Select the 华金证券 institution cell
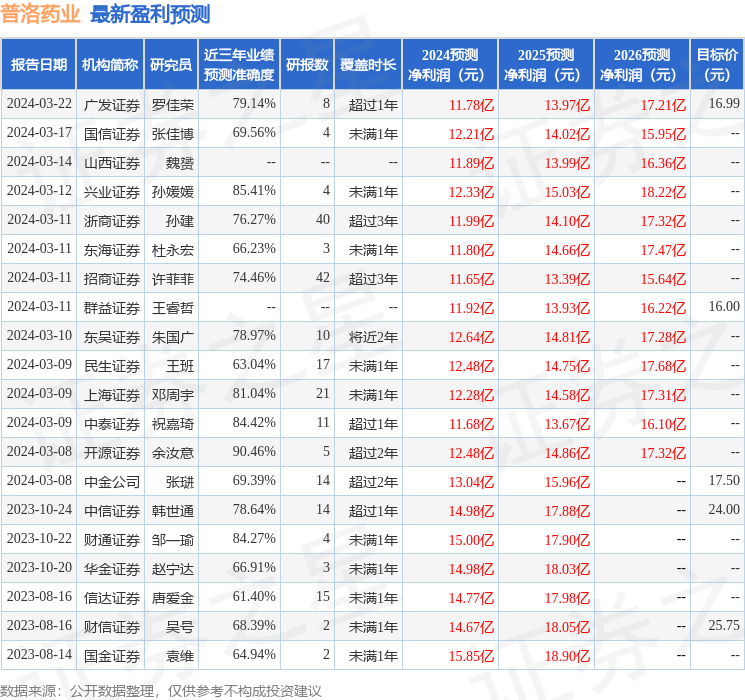The width and height of the screenshot is (745, 700). click(x=112, y=569)
